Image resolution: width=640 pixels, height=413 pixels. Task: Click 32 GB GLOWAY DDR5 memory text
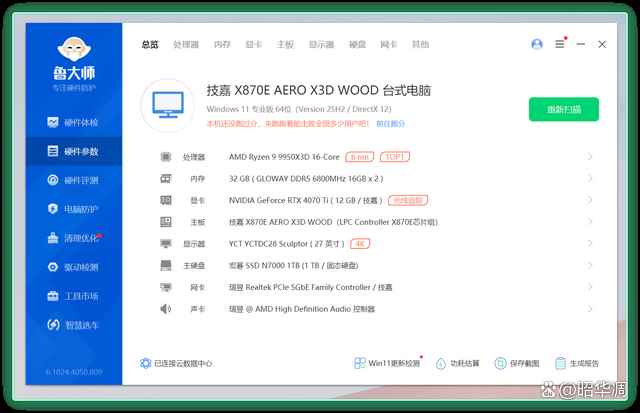[306, 178]
